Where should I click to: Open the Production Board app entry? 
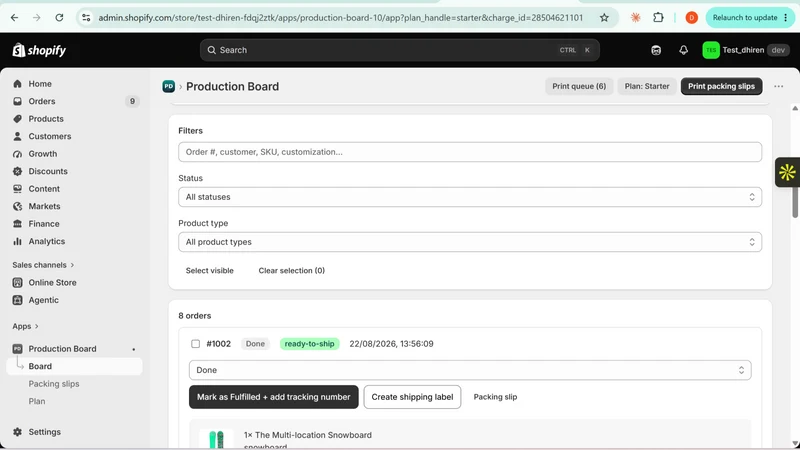coord(62,348)
